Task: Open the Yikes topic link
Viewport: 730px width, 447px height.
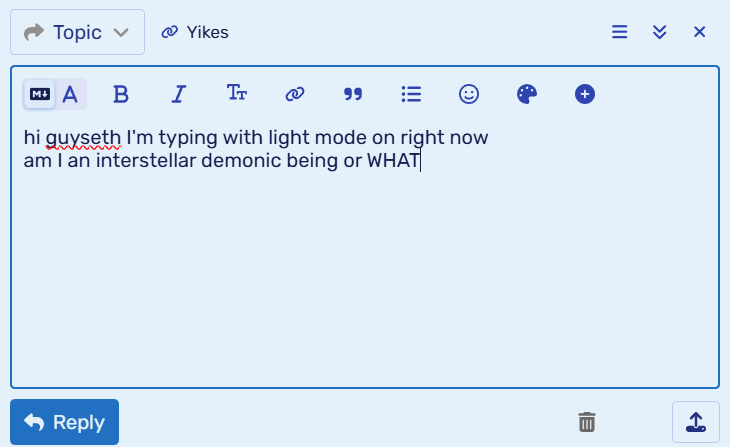Action: [195, 32]
